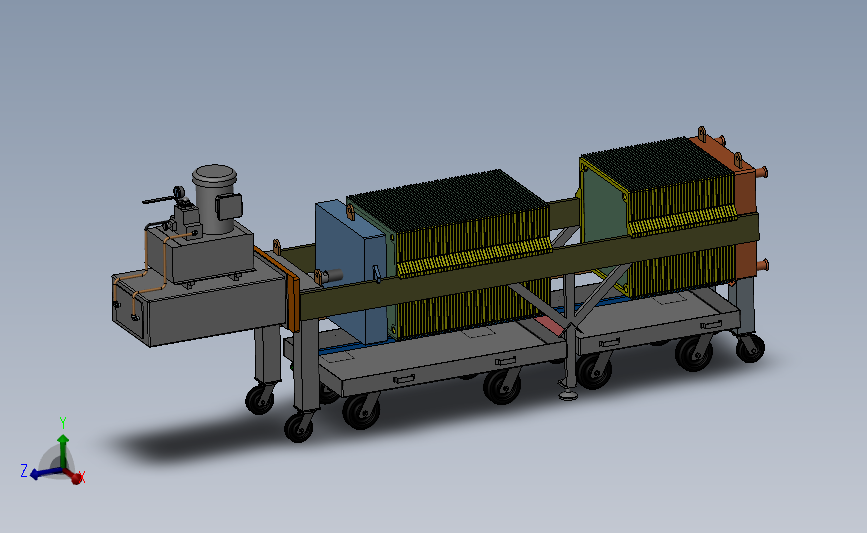Click the red X axis of the triad

click(73, 476)
